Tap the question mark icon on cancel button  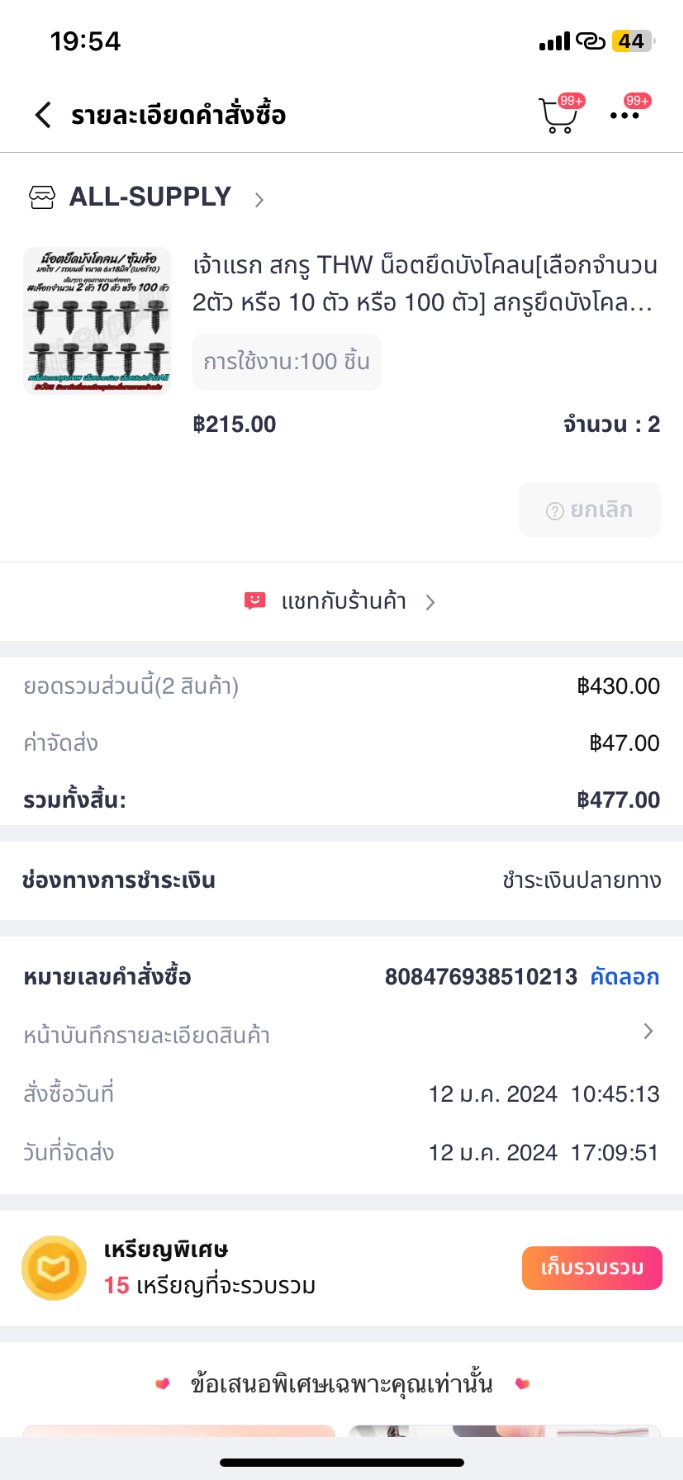click(x=555, y=511)
